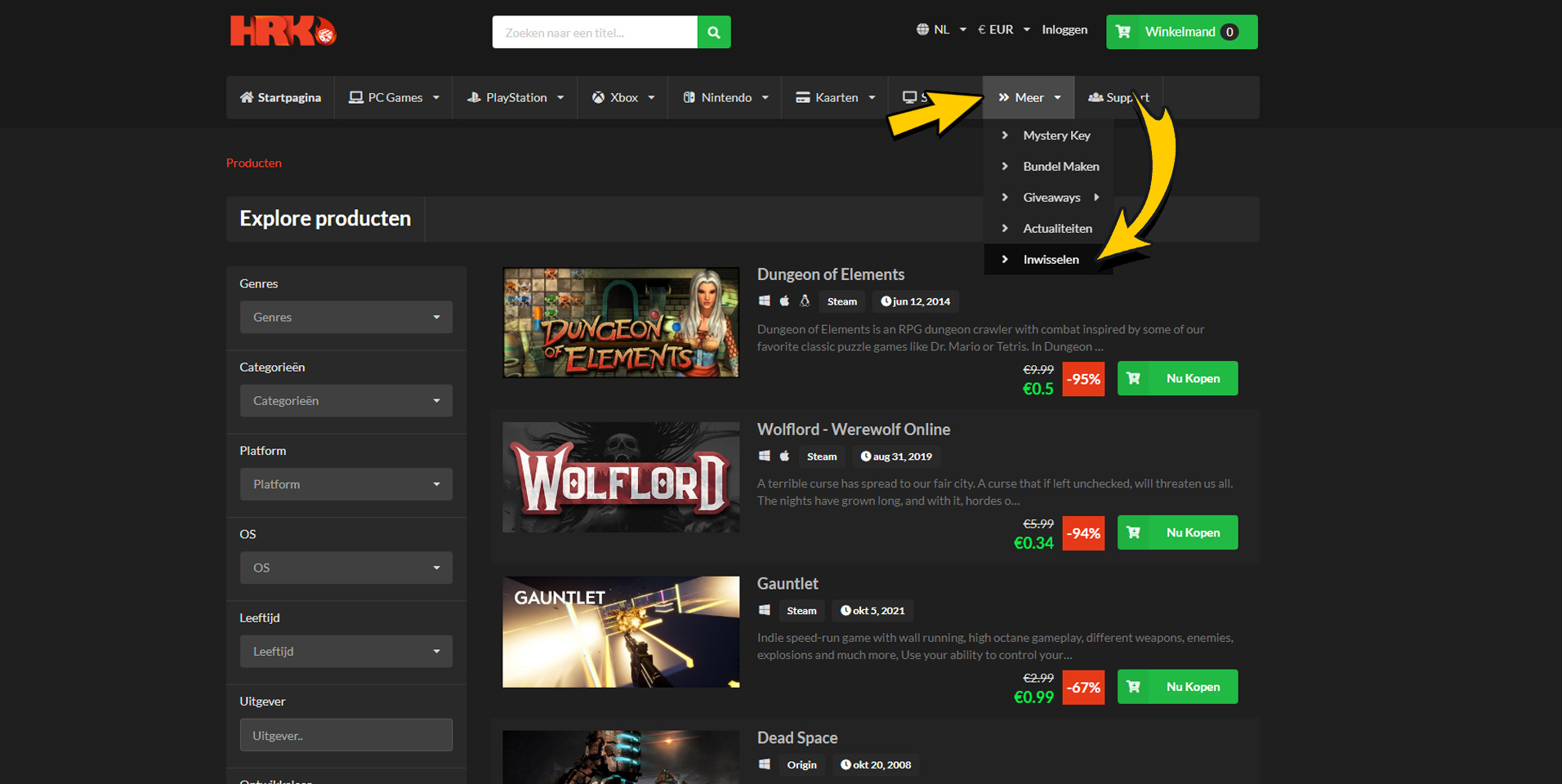Screen dimensions: 1562x784
Task: Click the Windows icon under Dungeon of Elements
Action: pos(765,301)
